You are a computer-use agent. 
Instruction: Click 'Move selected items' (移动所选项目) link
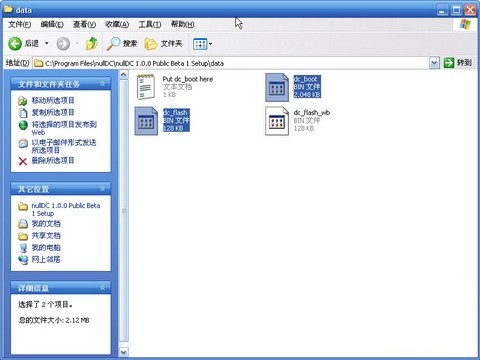pyautogui.click(x=53, y=100)
